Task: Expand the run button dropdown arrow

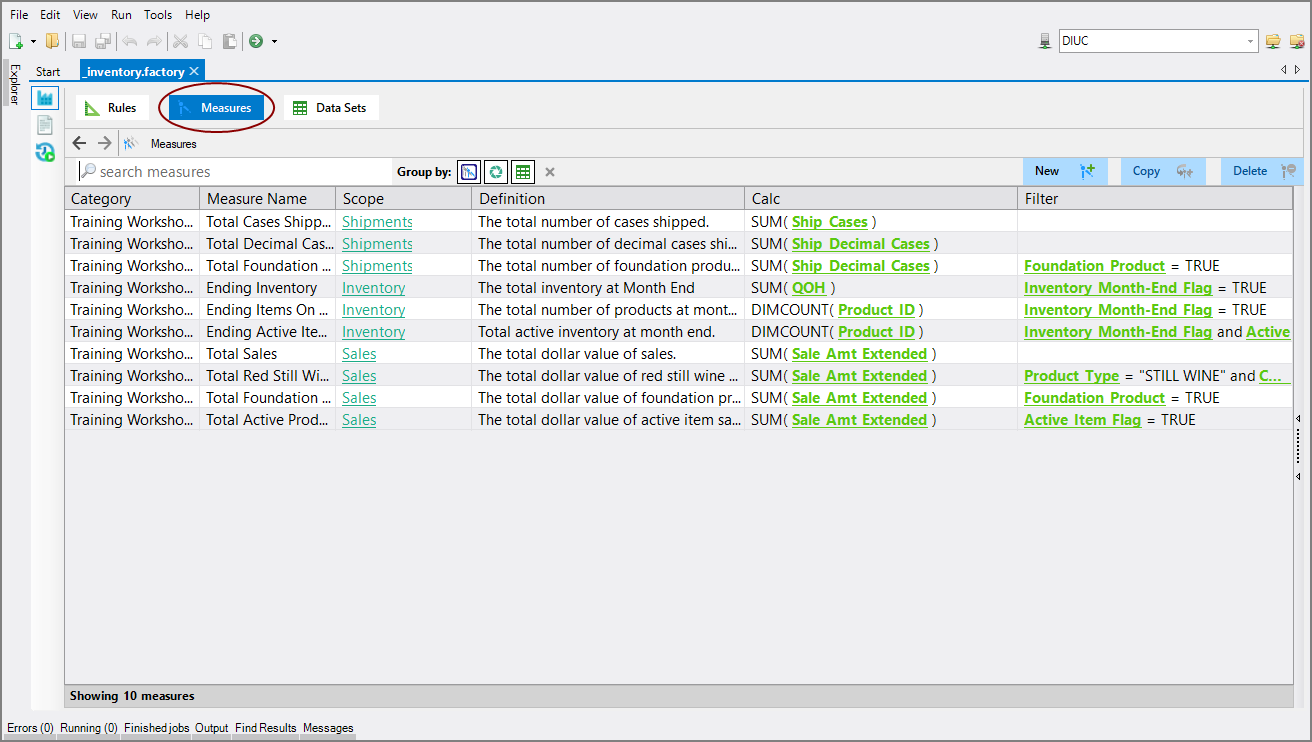Action: [x=274, y=41]
